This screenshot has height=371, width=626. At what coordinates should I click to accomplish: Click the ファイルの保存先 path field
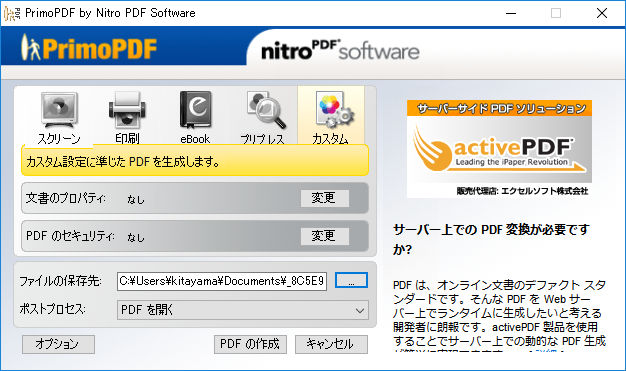(222, 281)
